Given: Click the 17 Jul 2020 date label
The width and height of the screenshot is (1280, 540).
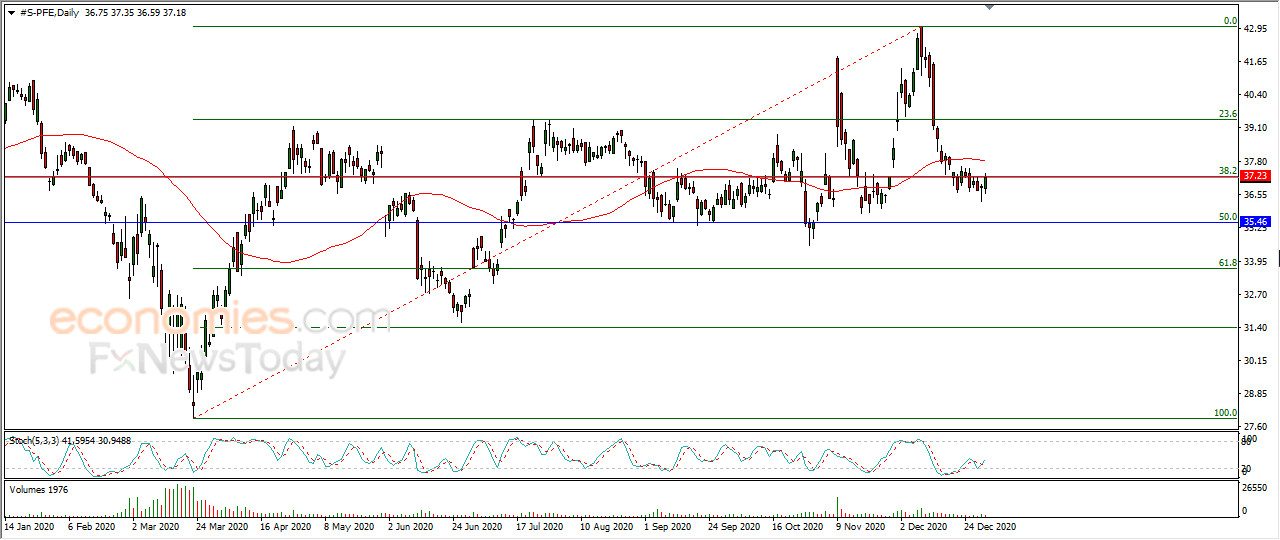Looking at the screenshot, I should (x=541, y=525).
